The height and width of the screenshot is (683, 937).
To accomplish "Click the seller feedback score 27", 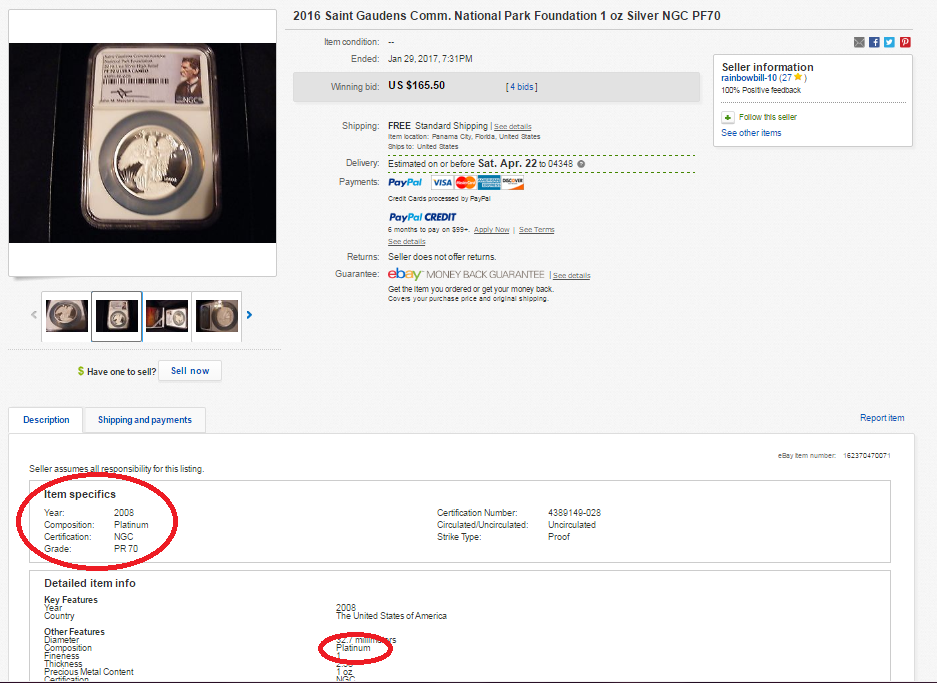I will point(786,78).
